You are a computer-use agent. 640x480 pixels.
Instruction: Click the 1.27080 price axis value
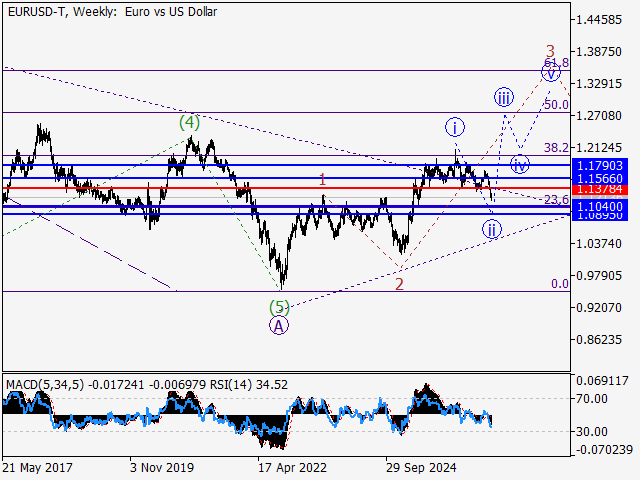point(599,116)
